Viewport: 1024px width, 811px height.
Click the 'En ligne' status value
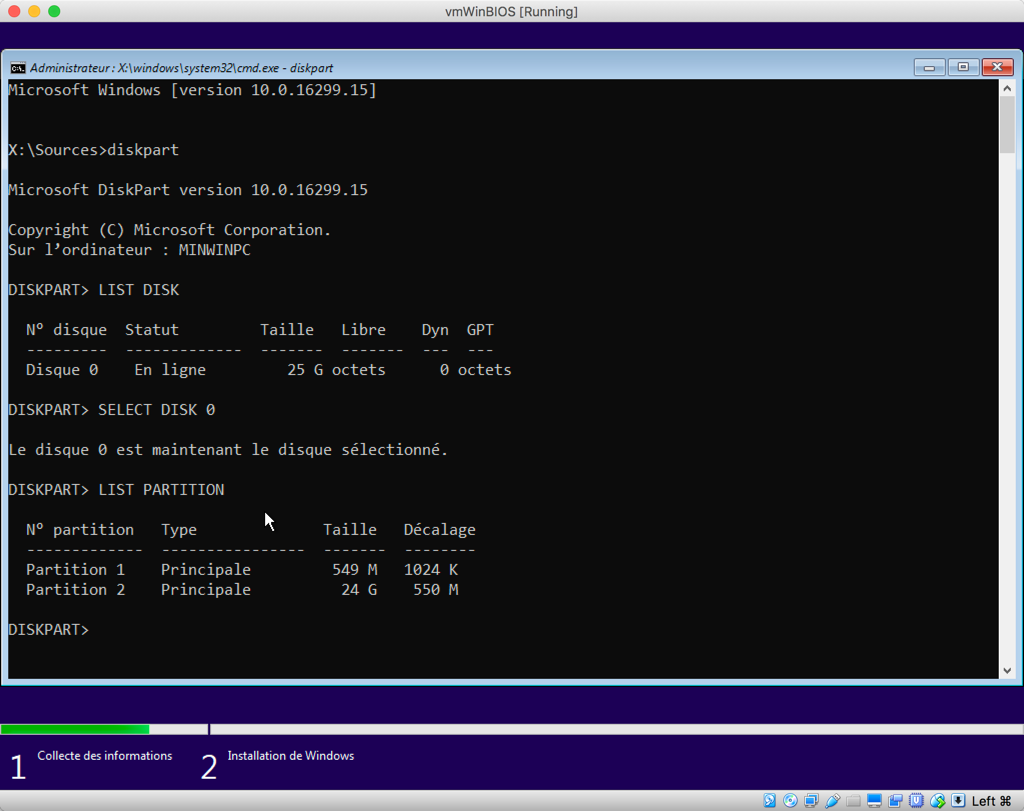click(170, 370)
